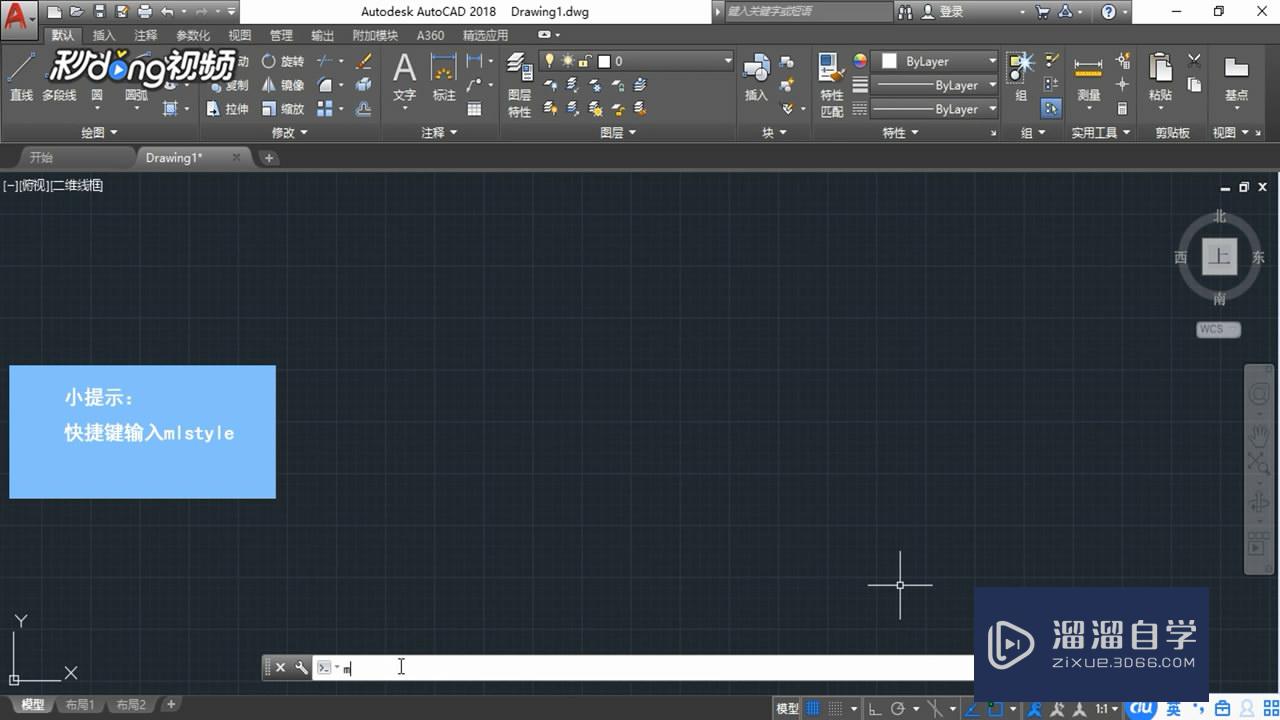
Task: Expand the 实用工具 utilities panel
Action: (x=1100, y=132)
